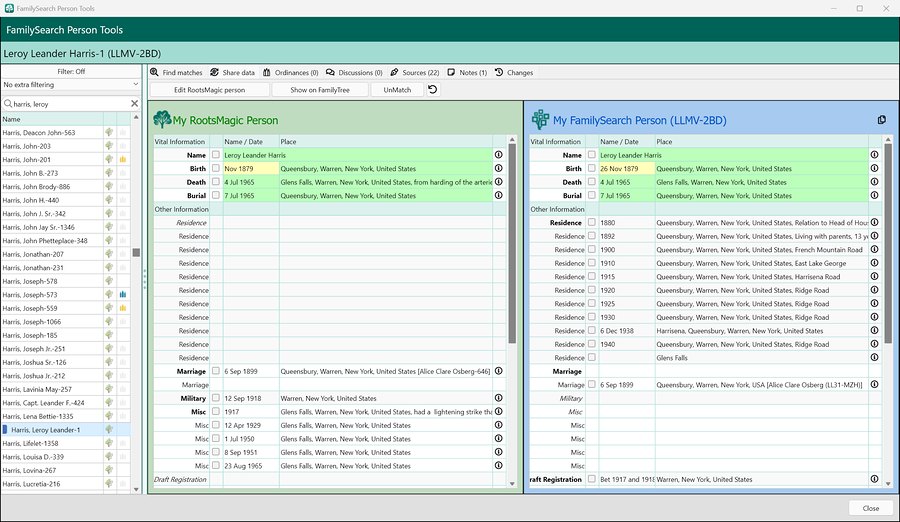Clear the search box with the X icon
900x522 pixels.
pos(134,103)
